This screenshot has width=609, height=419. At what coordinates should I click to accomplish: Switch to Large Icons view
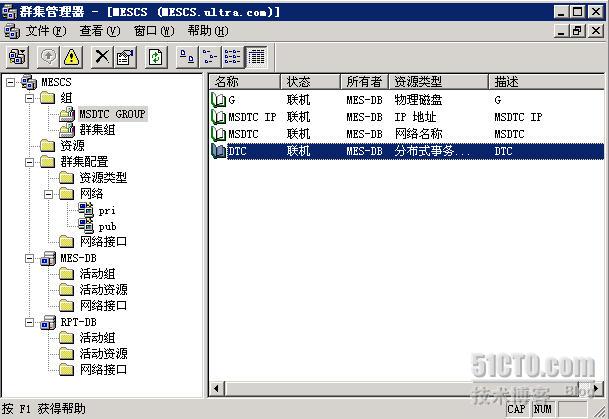click(x=187, y=57)
